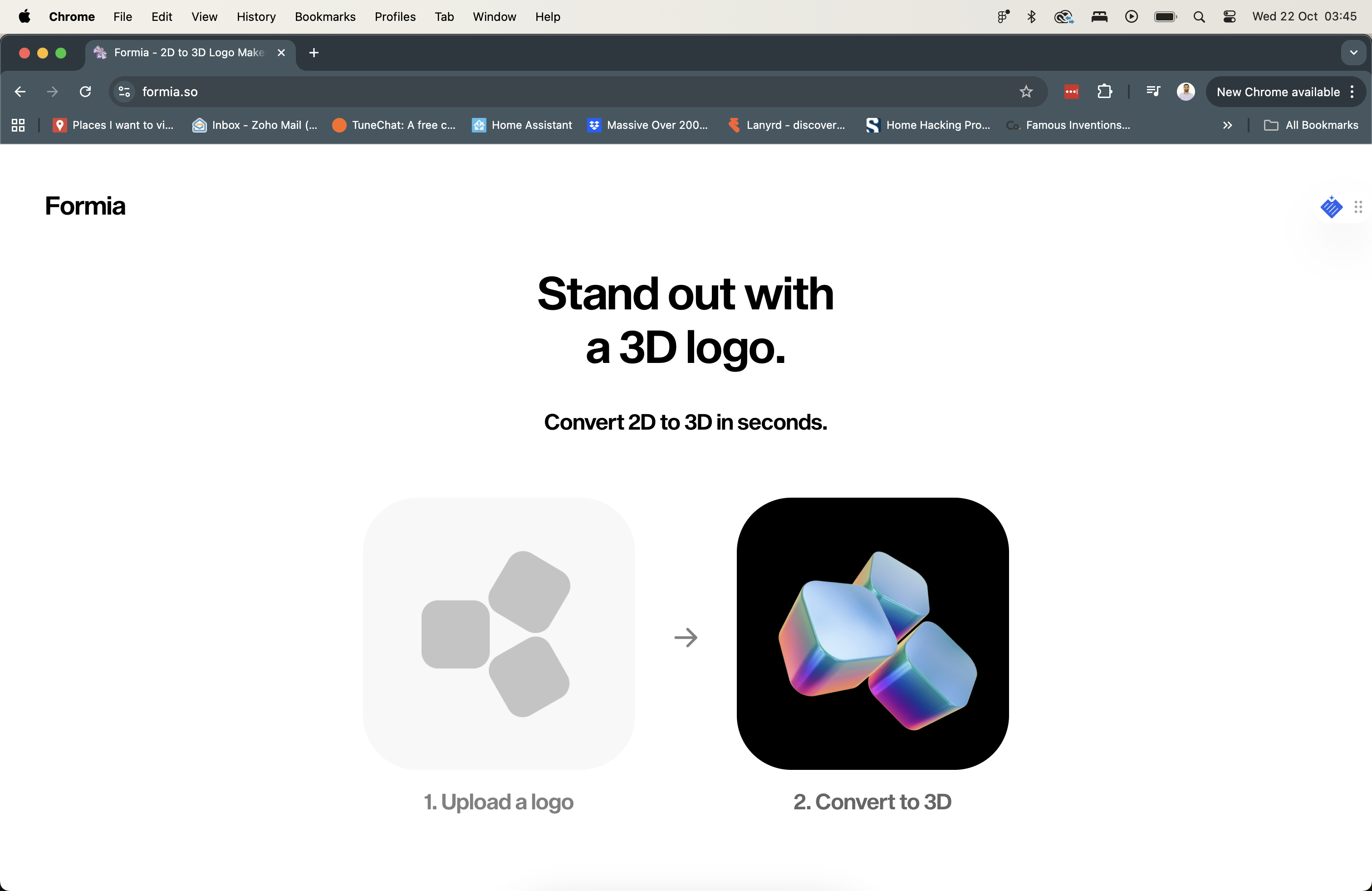Open the Extensions puzzle icon
The image size is (1372, 891).
pos(1104,92)
